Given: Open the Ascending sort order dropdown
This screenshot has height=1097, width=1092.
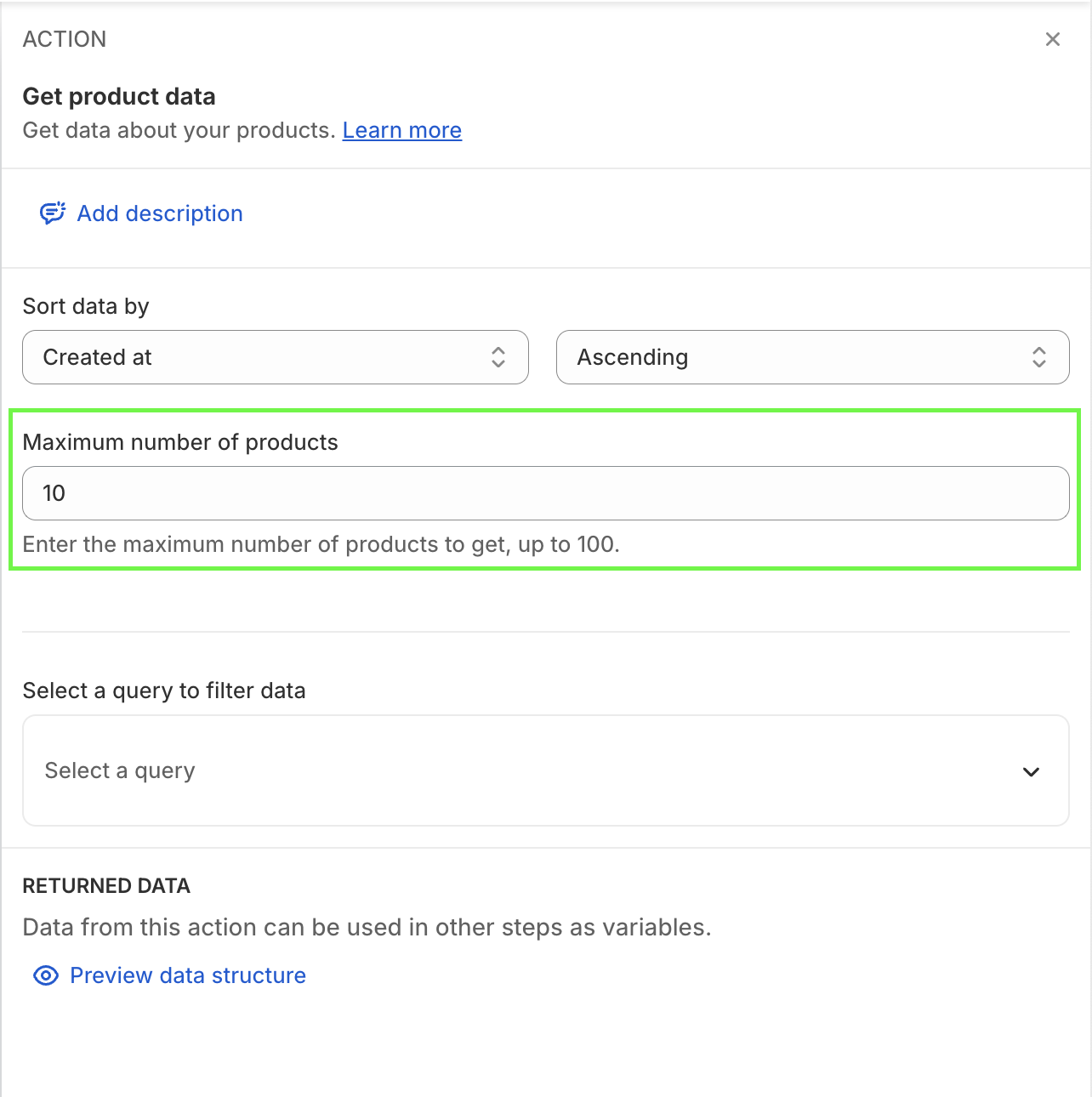Looking at the screenshot, I should pyautogui.click(x=799, y=357).
